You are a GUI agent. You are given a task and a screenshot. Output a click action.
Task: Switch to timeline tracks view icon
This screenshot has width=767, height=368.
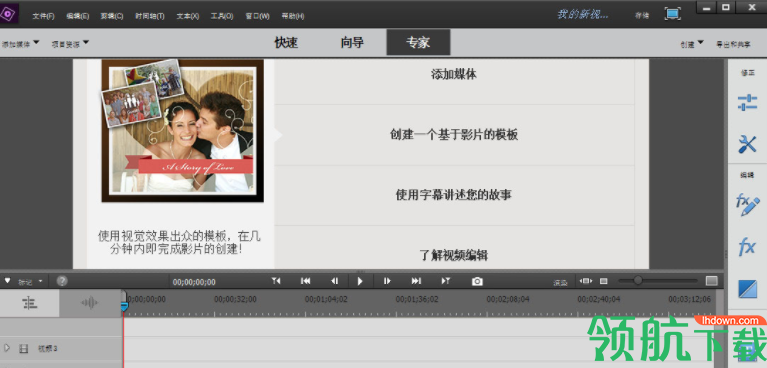29,303
